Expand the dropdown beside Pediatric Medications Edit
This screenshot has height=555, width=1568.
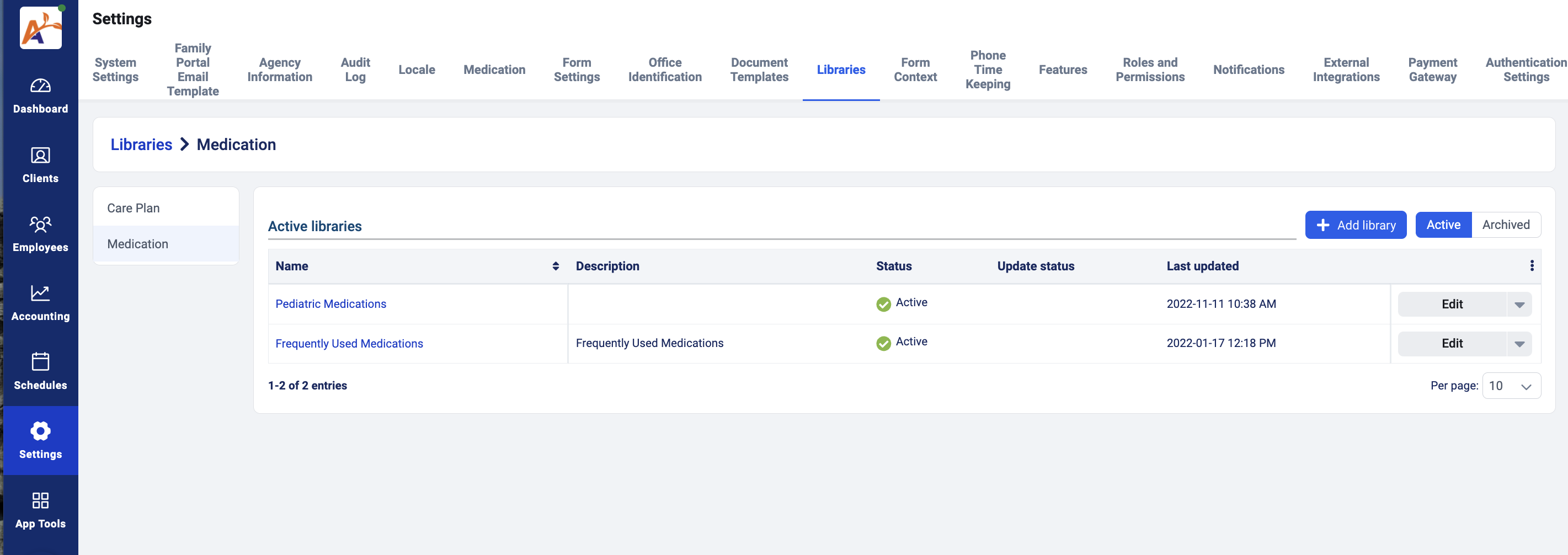point(1519,305)
